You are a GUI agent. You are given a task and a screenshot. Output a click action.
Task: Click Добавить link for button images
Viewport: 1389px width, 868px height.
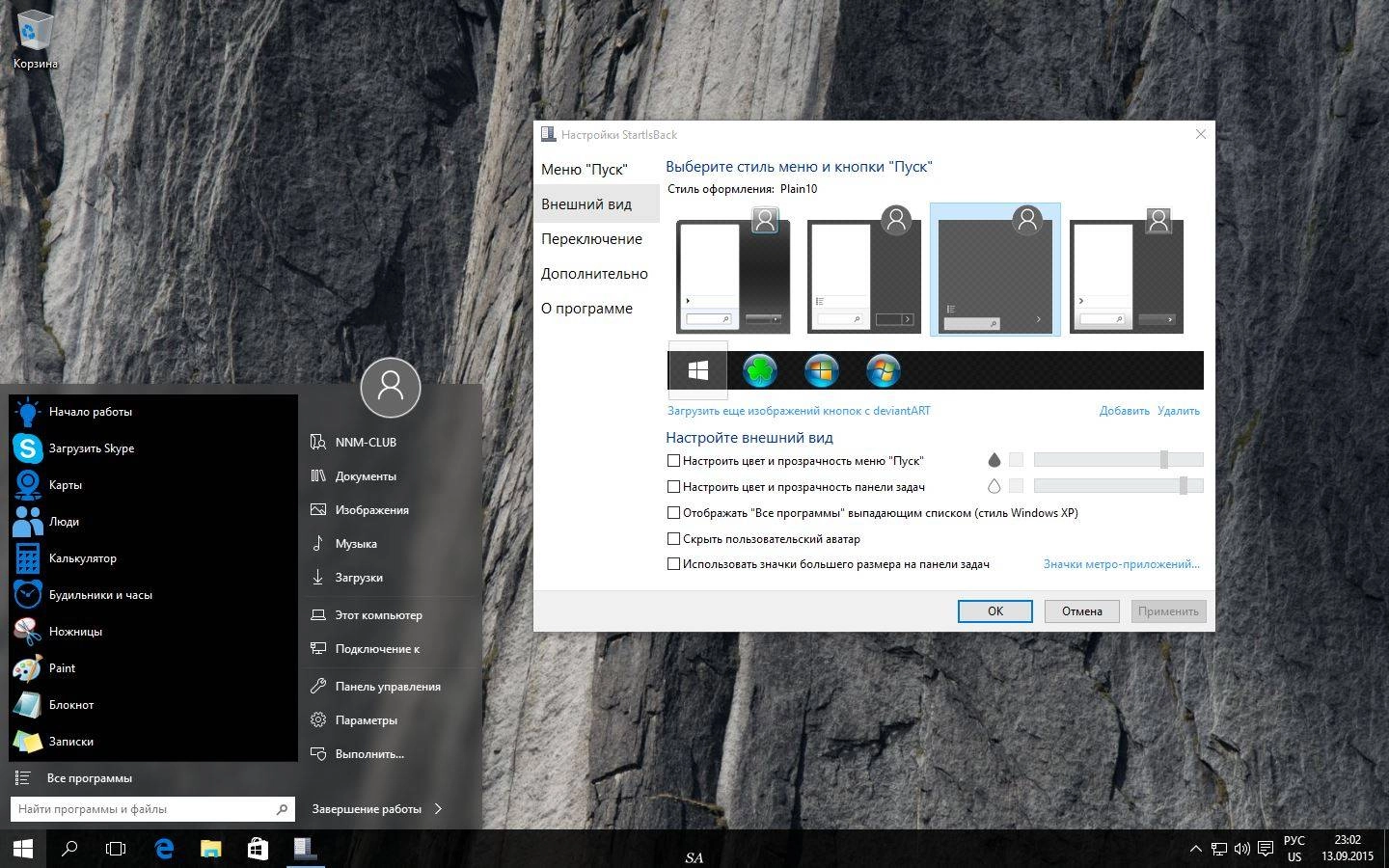point(1125,411)
